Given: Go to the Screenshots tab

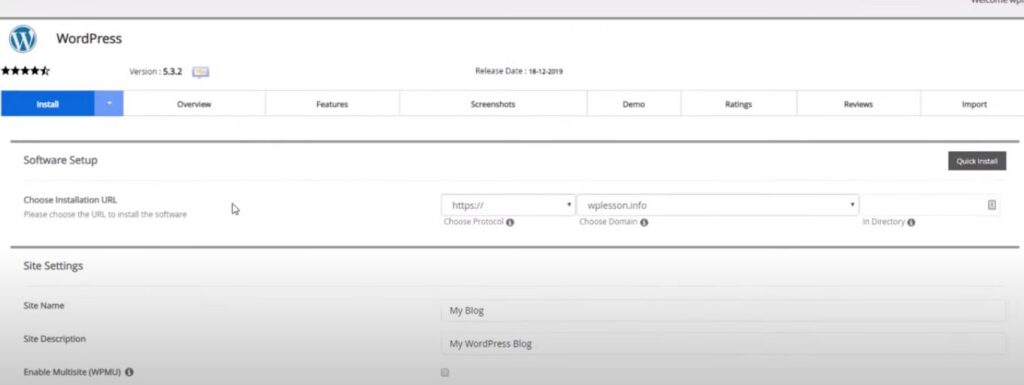Looking at the screenshot, I should tap(493, 104).
